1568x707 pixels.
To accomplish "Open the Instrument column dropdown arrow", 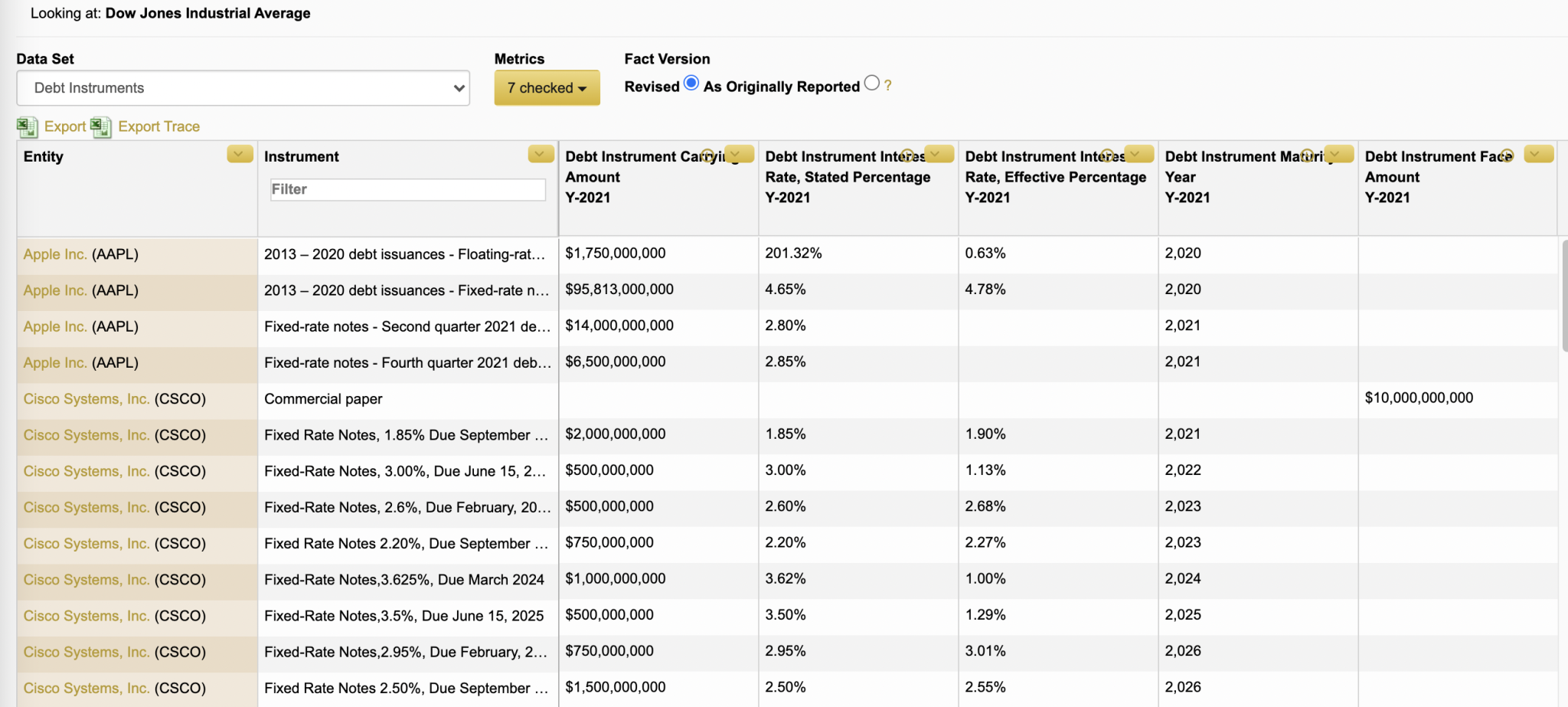I will pos(541,155).
